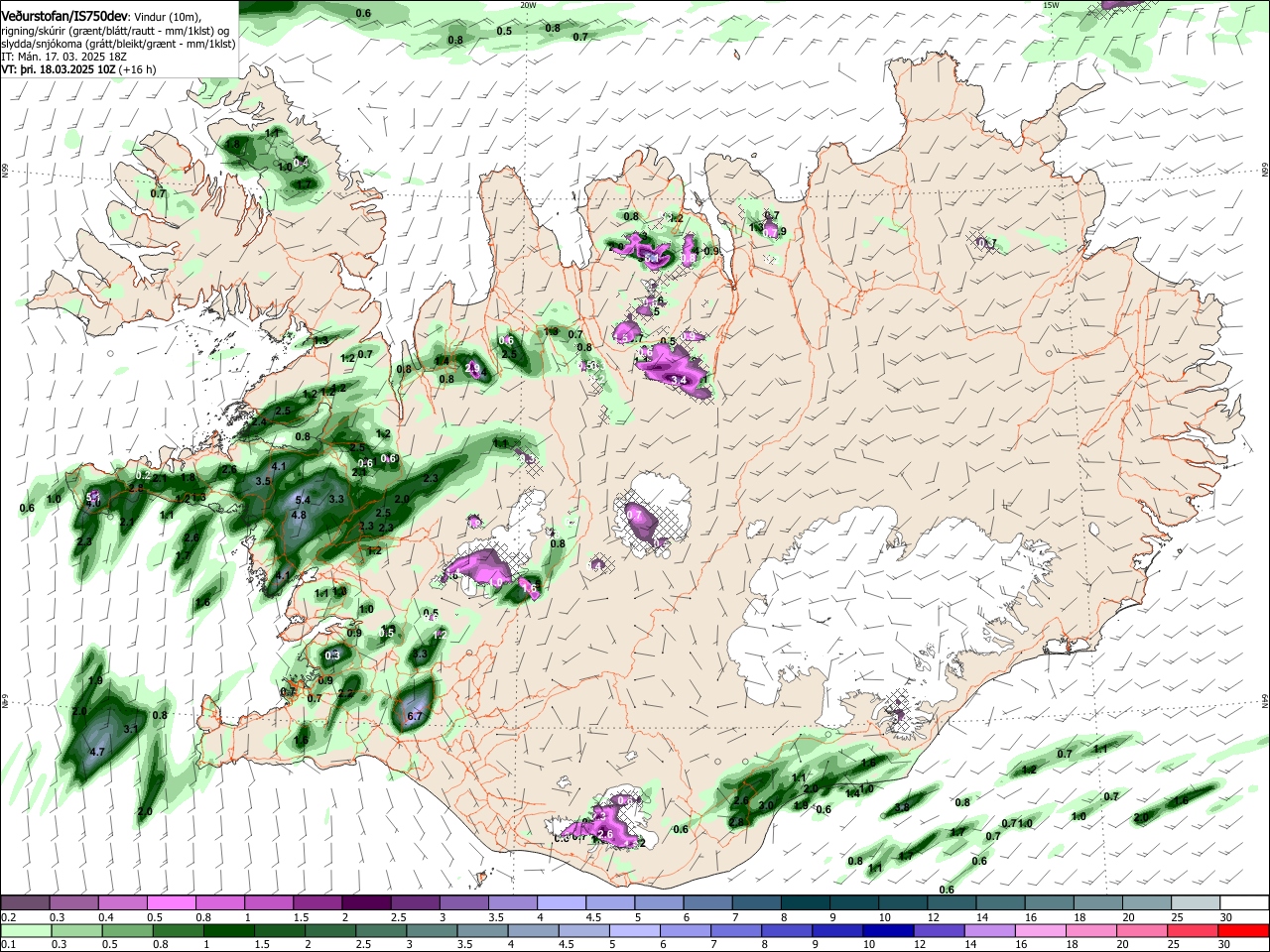
Task: Click the 4.7 value offshore southwest
Action: pos(97,753)
